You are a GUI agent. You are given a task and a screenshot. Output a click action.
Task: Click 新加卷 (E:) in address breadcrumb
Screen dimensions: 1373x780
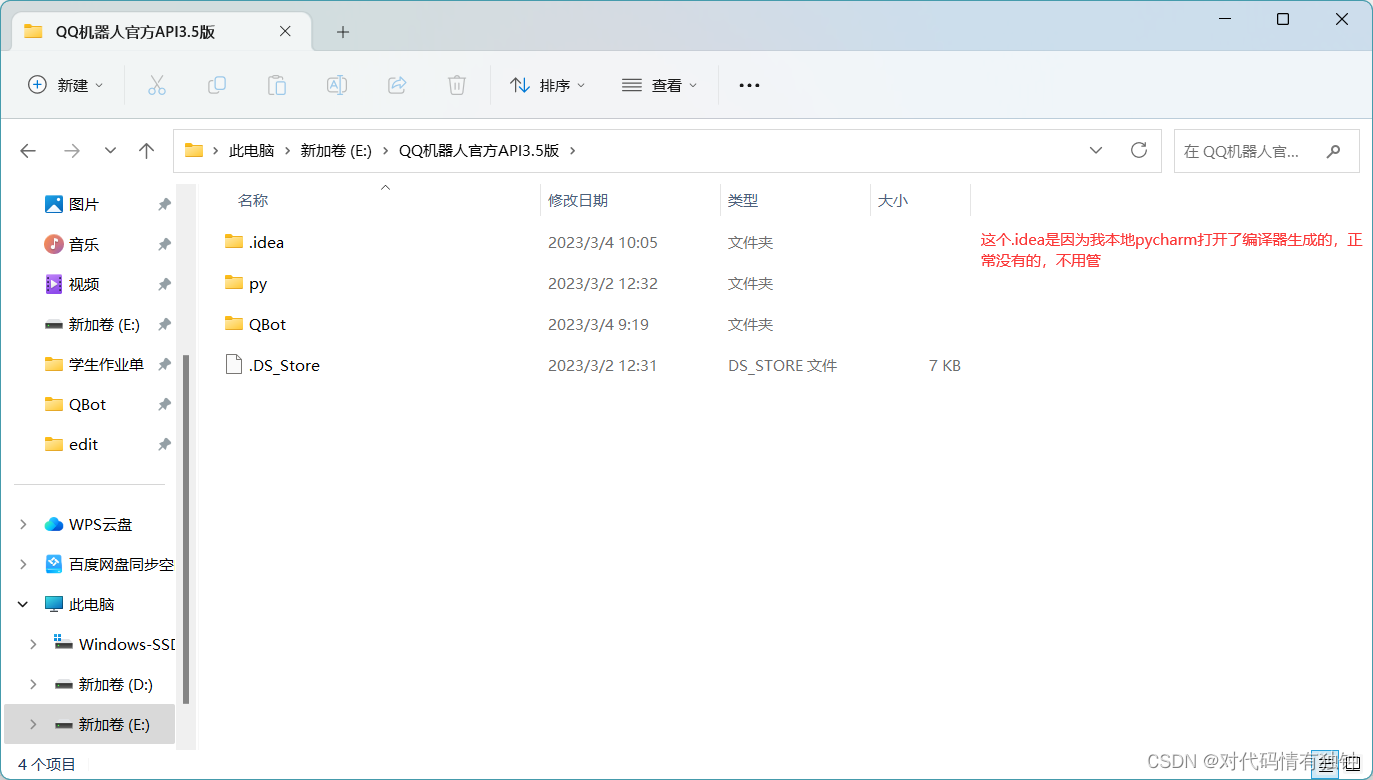pos(336,151)
